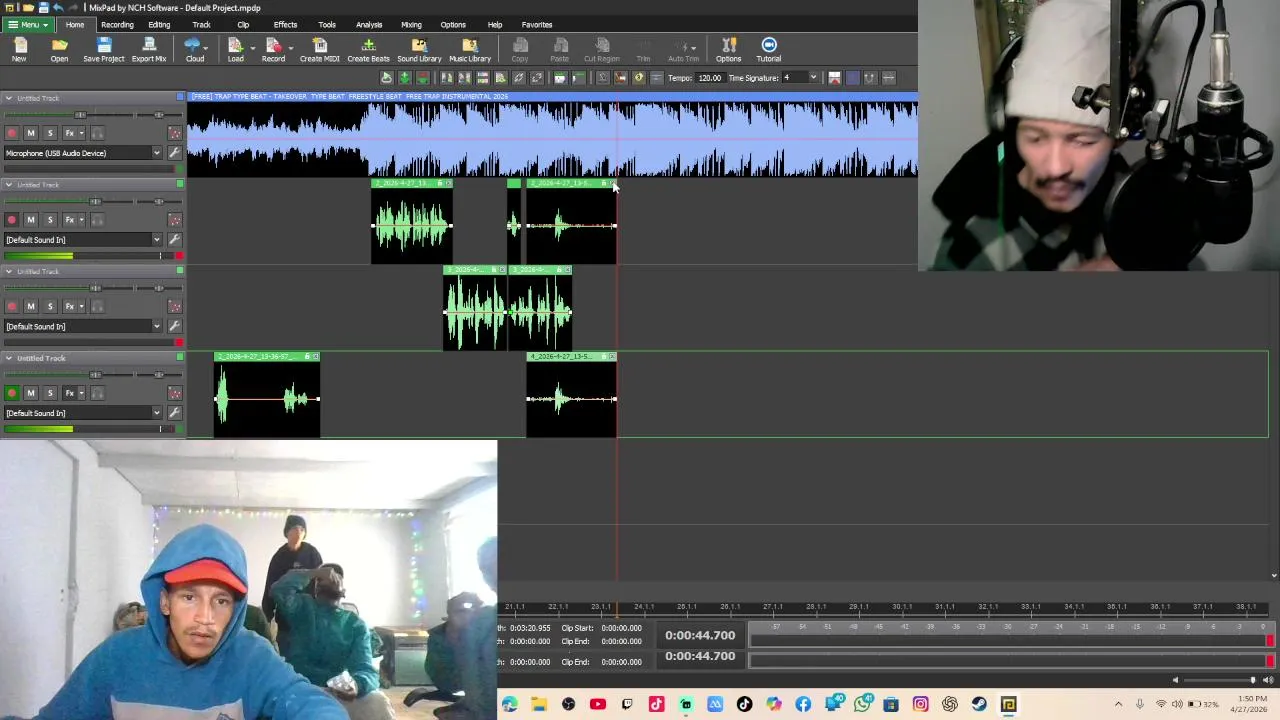Arm recording on the third track
This screenshot has height=720, width=1280.
[x=12, y=306]
